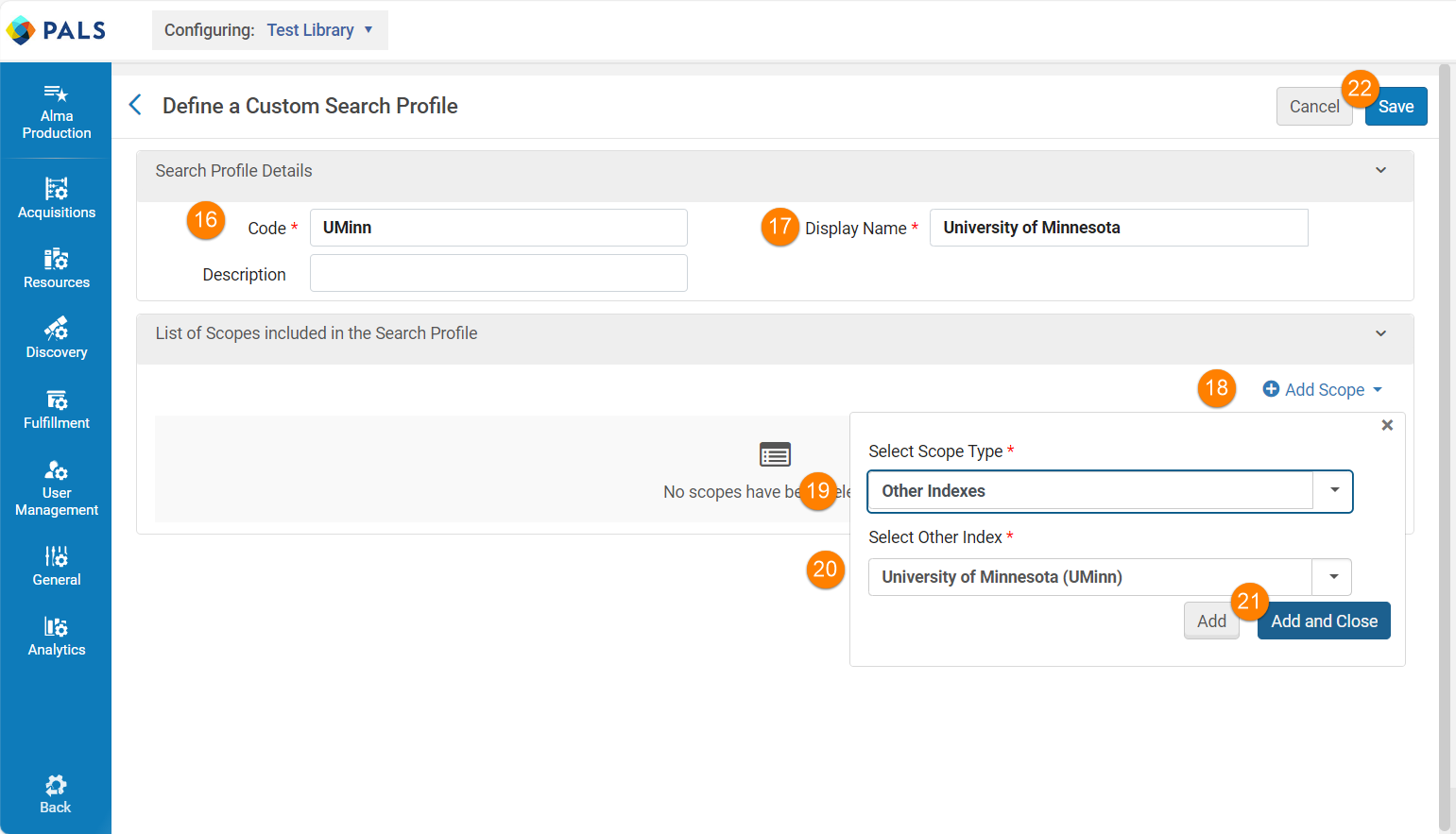
Task: Open the Add Scope dropdown menu
Action: [1324, 389]
